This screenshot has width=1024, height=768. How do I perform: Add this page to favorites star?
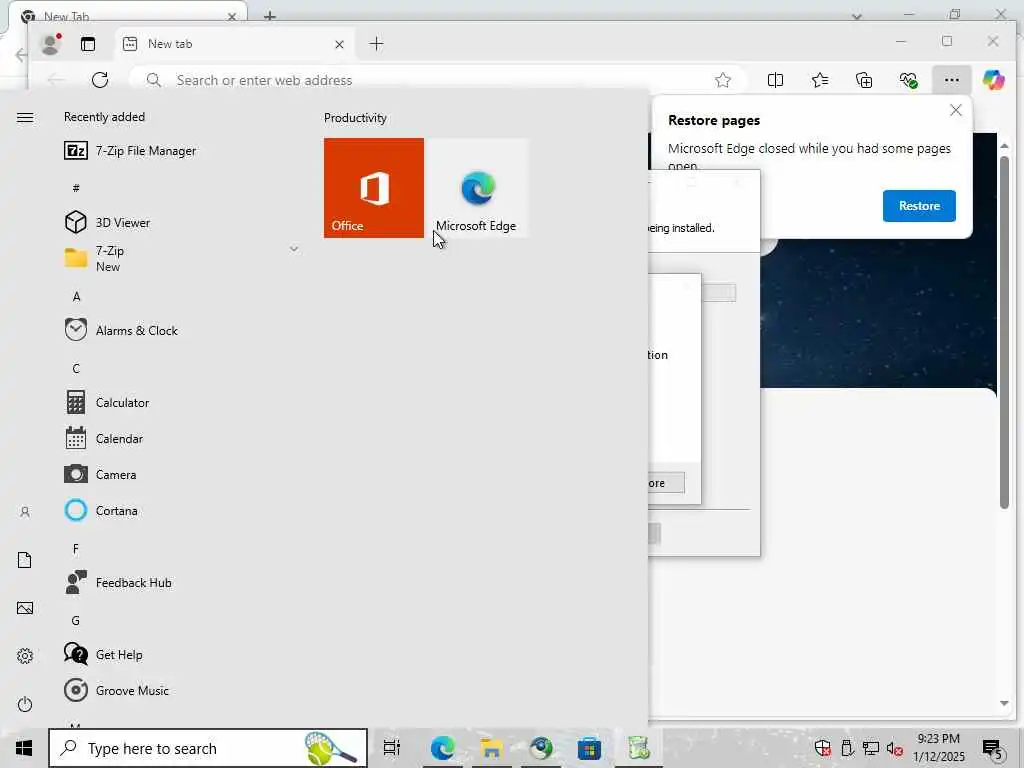pyautogui.click(x=722, y=80)
